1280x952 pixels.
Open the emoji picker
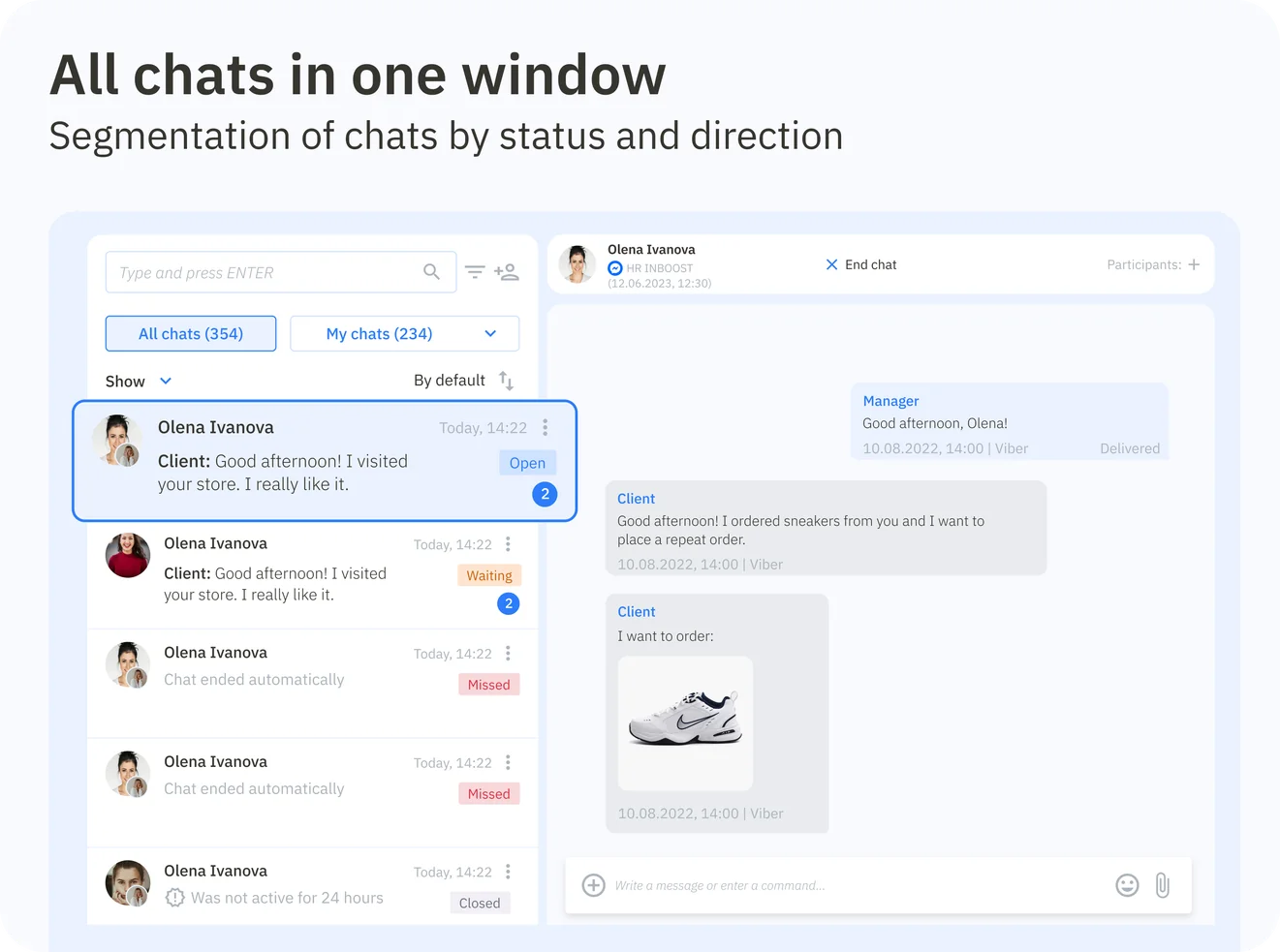pos(1127,885)
